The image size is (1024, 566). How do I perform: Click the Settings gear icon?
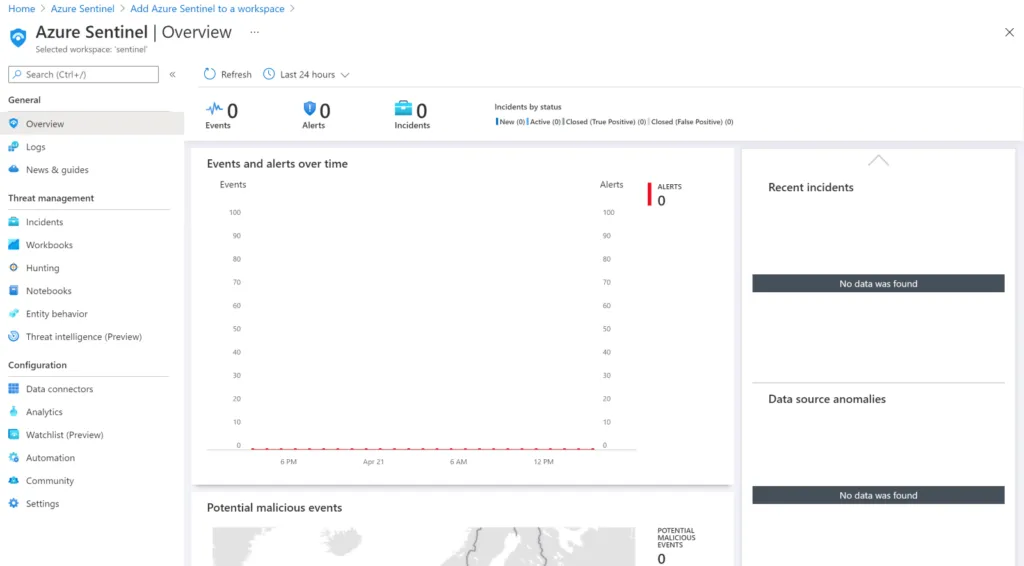point(14,504)
